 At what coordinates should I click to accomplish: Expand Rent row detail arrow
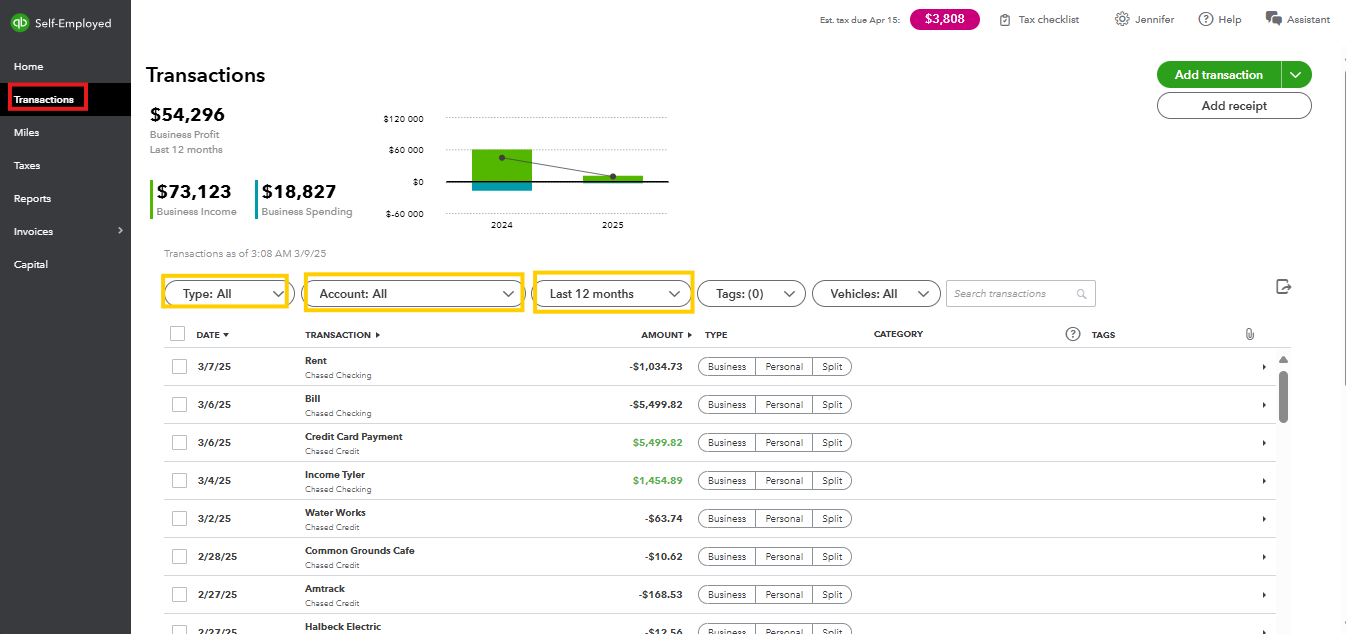point(1264,367)
